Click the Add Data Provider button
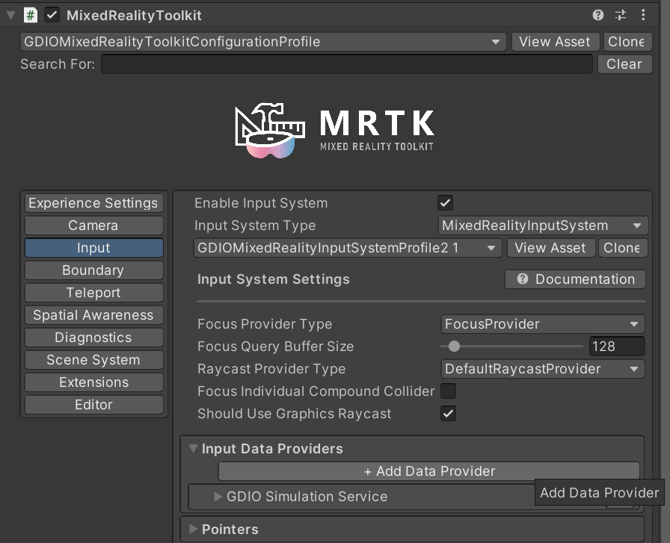The height and width of the screenshot is (543, 670). coord(428,471)
